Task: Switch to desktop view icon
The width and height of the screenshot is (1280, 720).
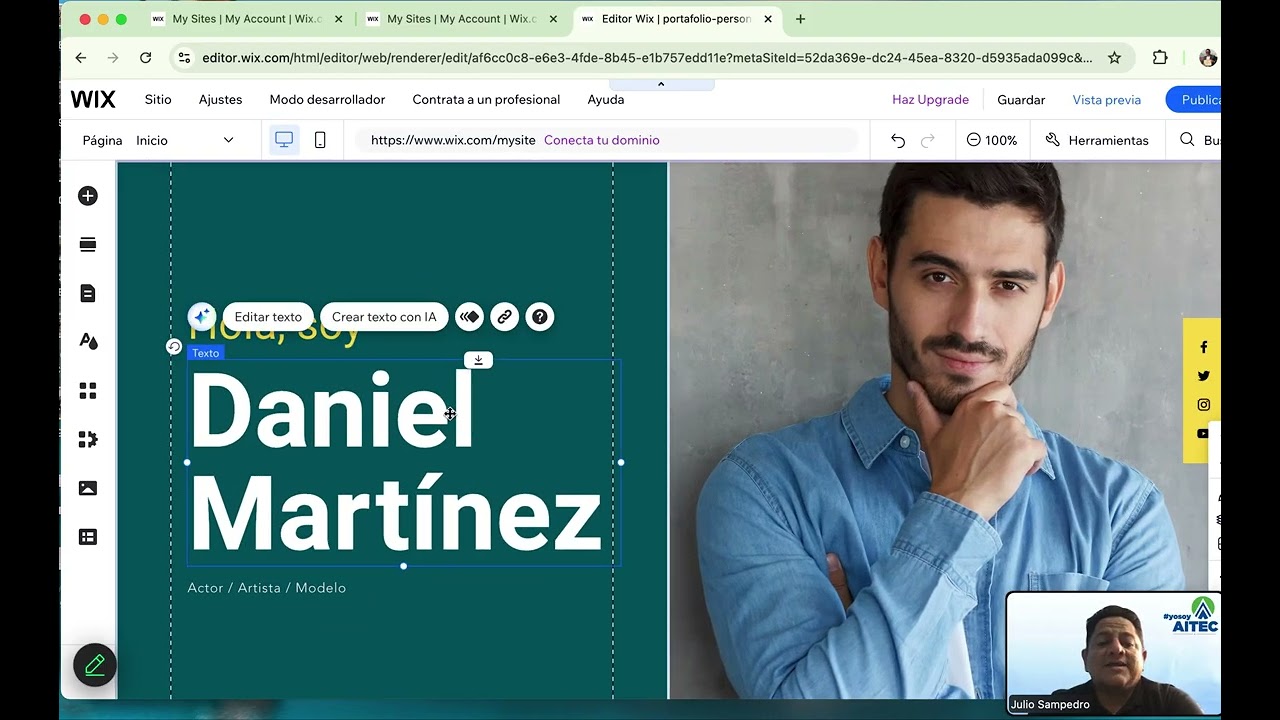Action: pos(284,140)
